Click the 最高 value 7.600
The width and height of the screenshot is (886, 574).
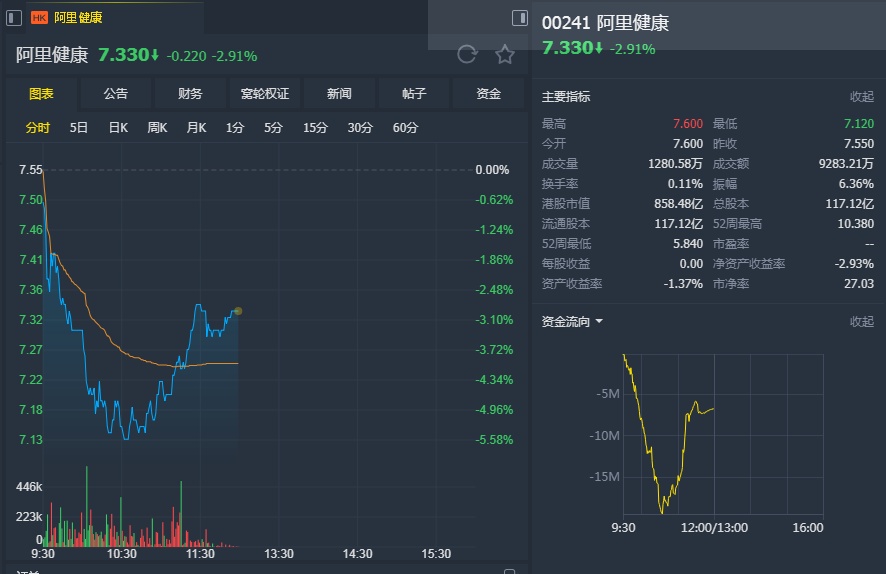(688, 124)
